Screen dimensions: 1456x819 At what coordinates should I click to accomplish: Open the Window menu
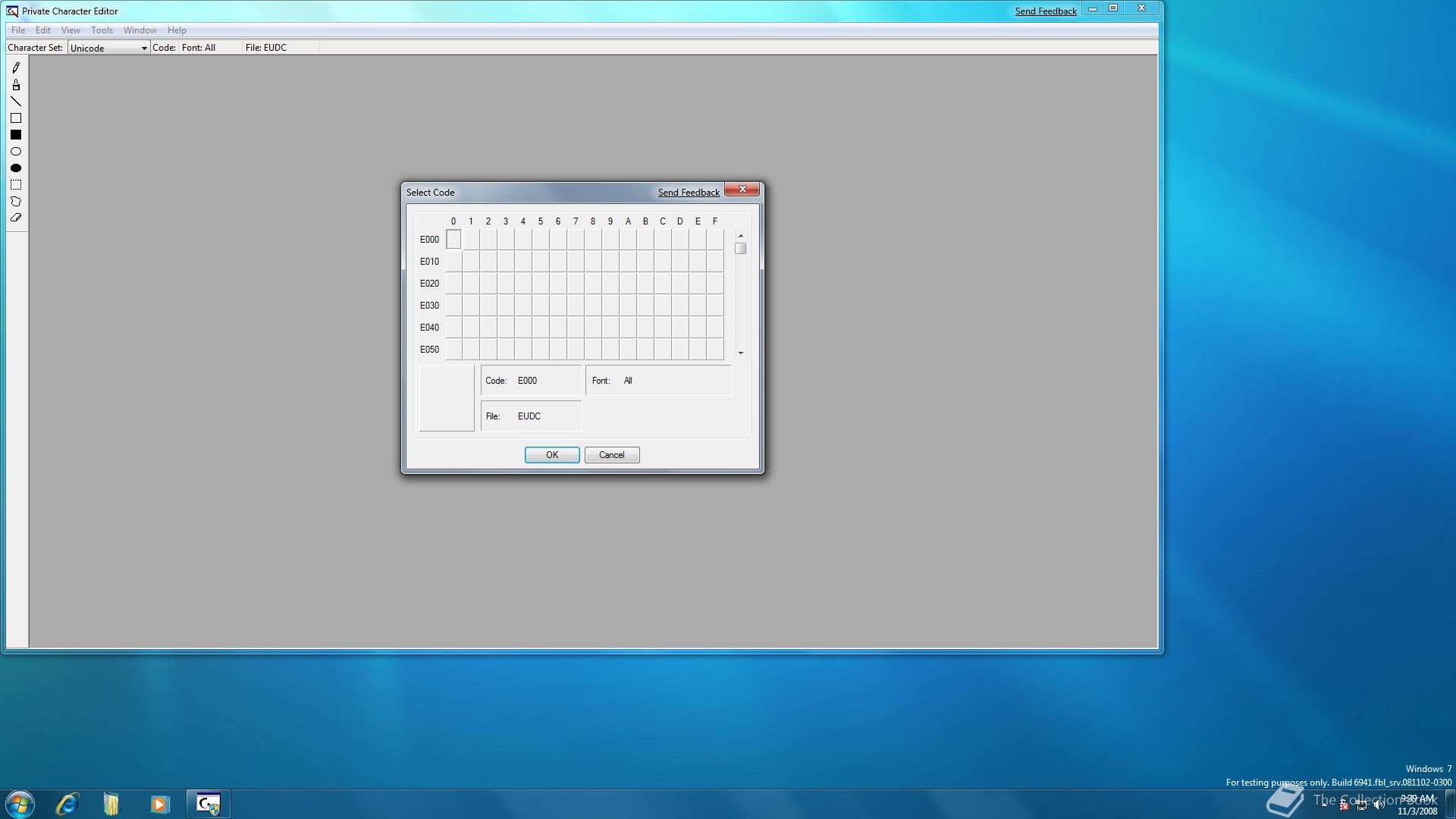point(140,30)
